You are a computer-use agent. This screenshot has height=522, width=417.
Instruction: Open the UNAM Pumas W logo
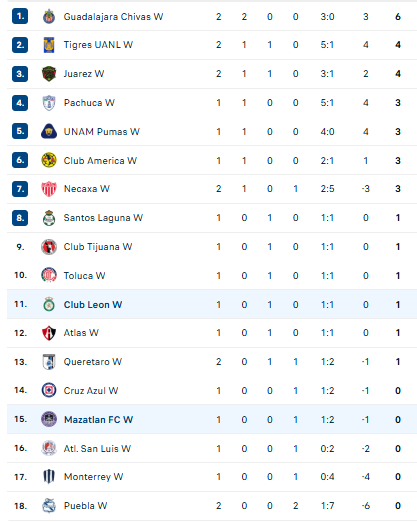(x=49, y=131)
